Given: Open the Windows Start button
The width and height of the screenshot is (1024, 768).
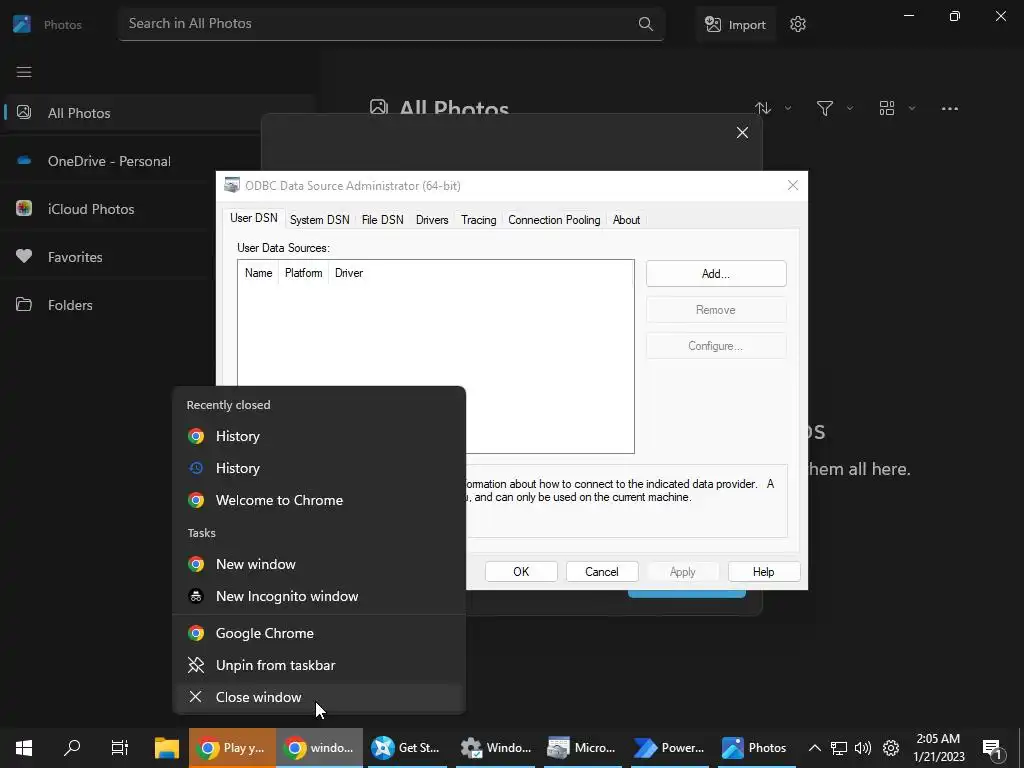Looking at the screenshot, I should pyautogui.click(x=24, y=748).
